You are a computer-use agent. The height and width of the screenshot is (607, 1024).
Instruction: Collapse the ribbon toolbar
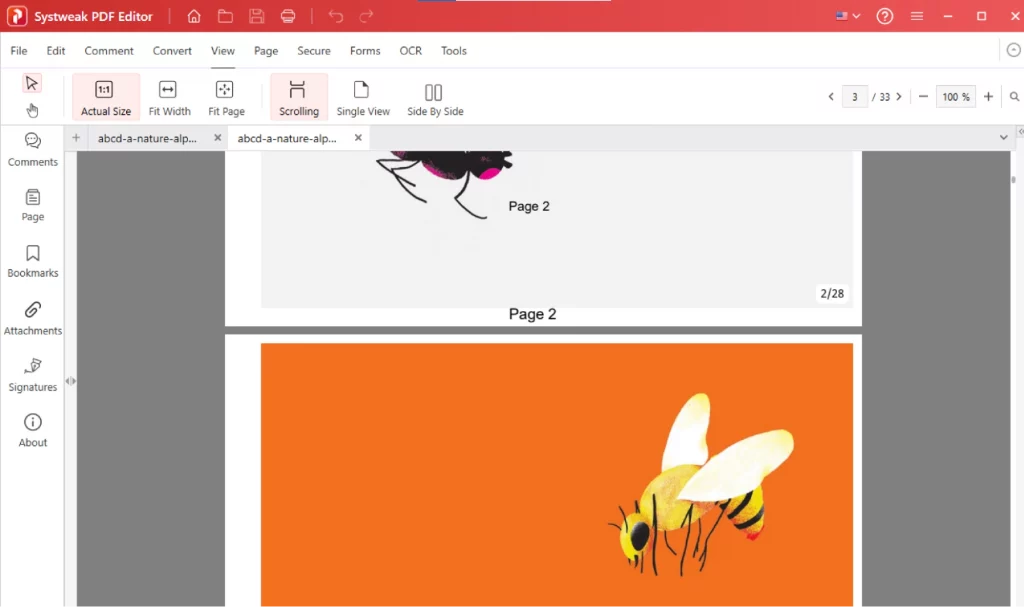click(x=1012, y=50)
